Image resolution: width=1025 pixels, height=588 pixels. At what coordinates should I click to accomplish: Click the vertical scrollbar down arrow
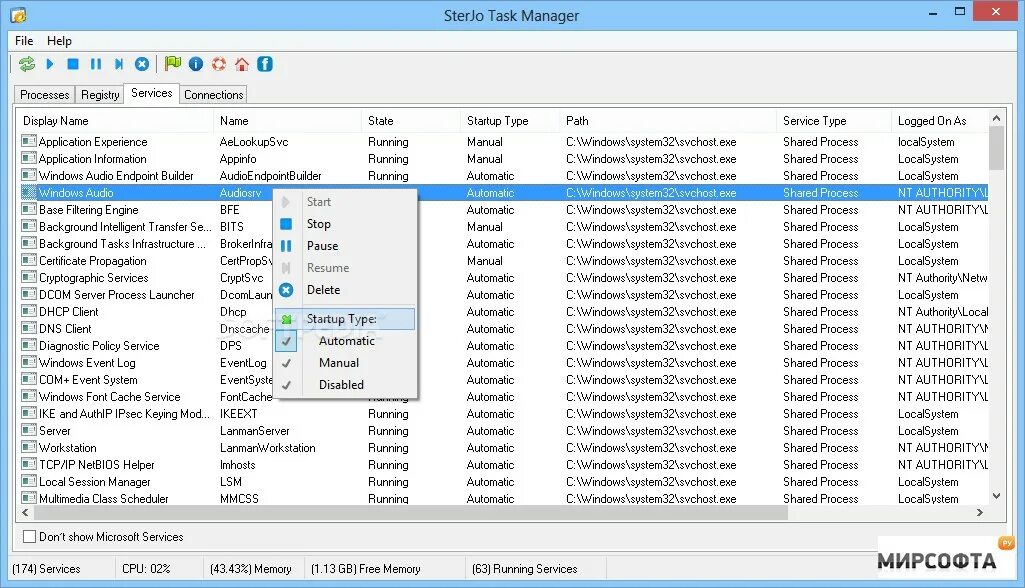[996, 496]
